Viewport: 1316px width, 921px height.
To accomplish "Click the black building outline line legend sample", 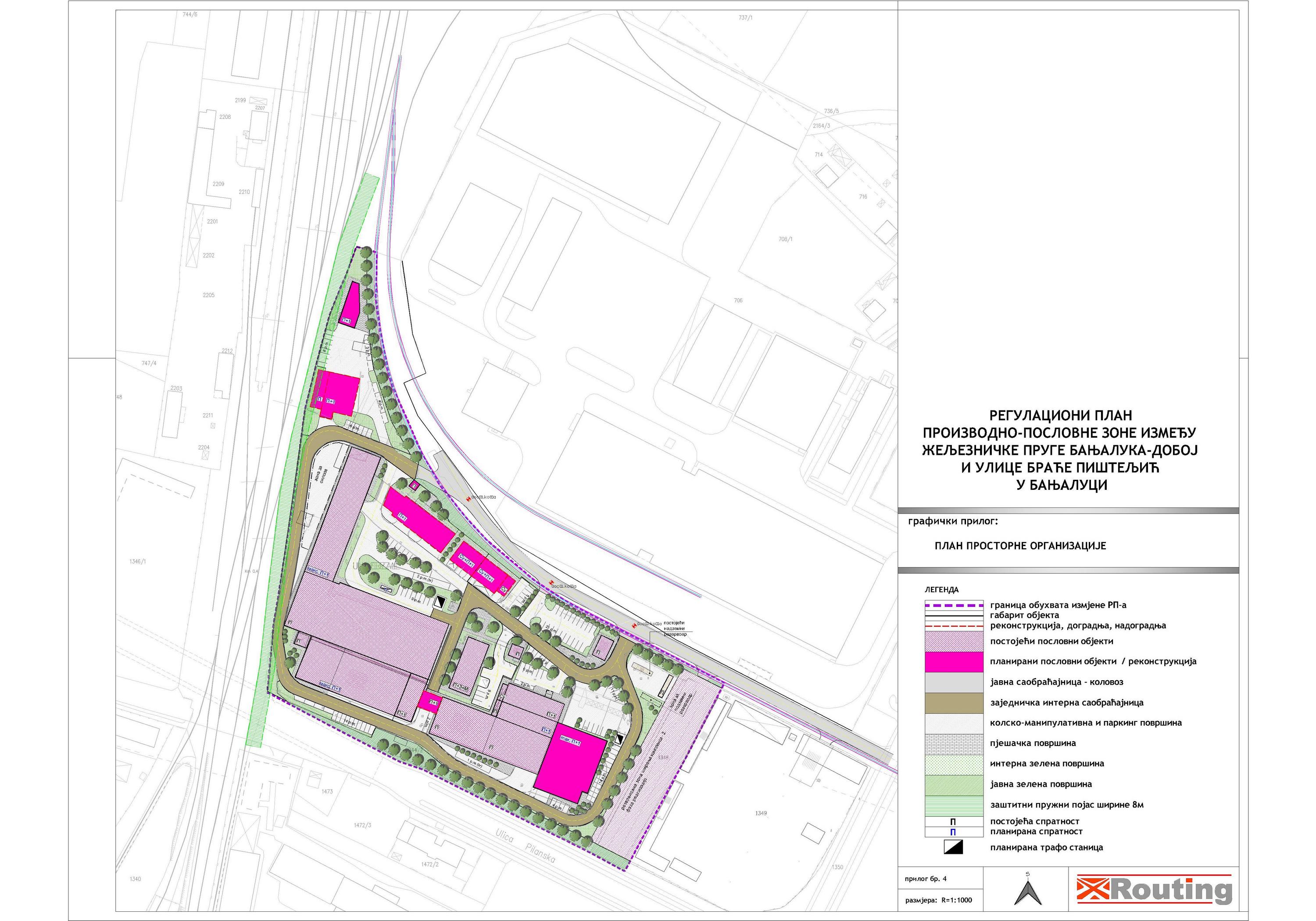I will 954,615.
